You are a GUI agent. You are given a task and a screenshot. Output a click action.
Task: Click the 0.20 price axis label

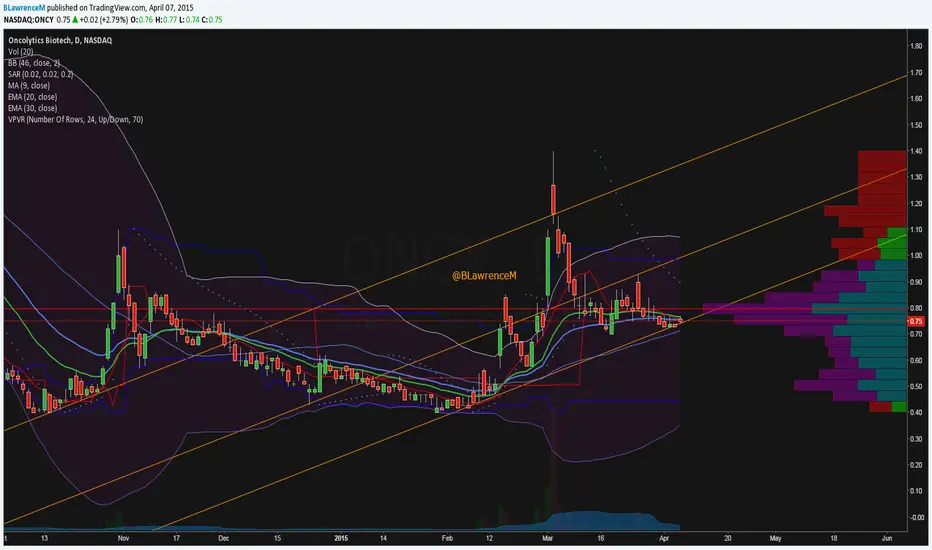pos(916,465)
